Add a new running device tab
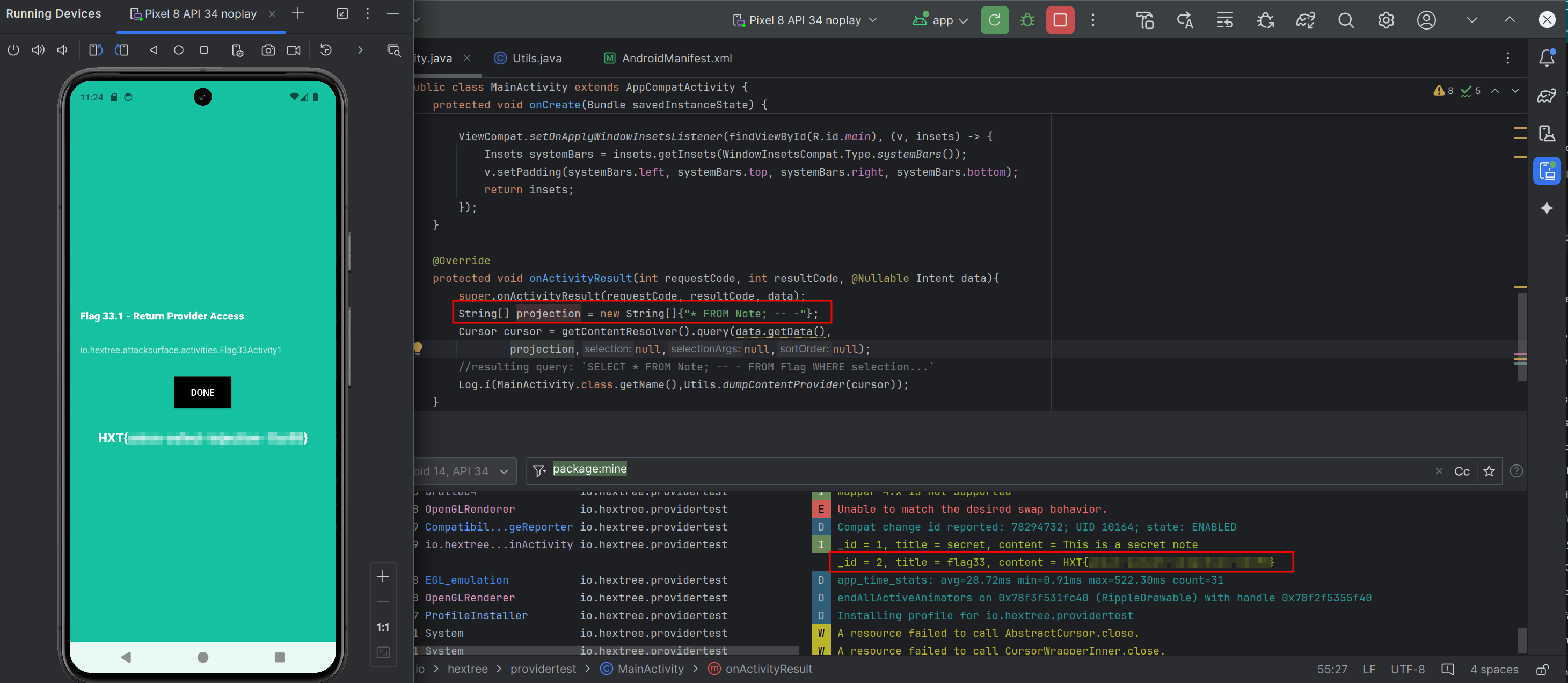The width and height of the screenshot is (1568, 683). (x=297, y=13)
